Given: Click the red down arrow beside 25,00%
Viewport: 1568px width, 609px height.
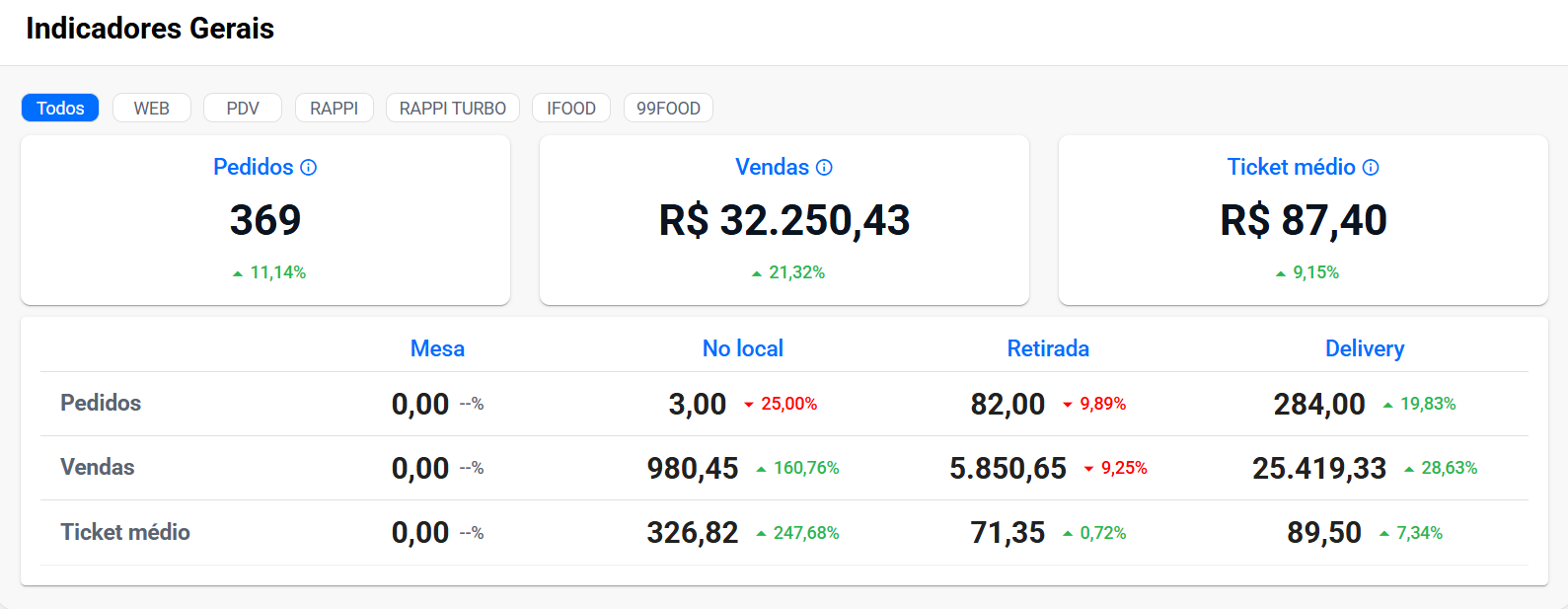Looking at the screenshot, I should pos(749,405).
